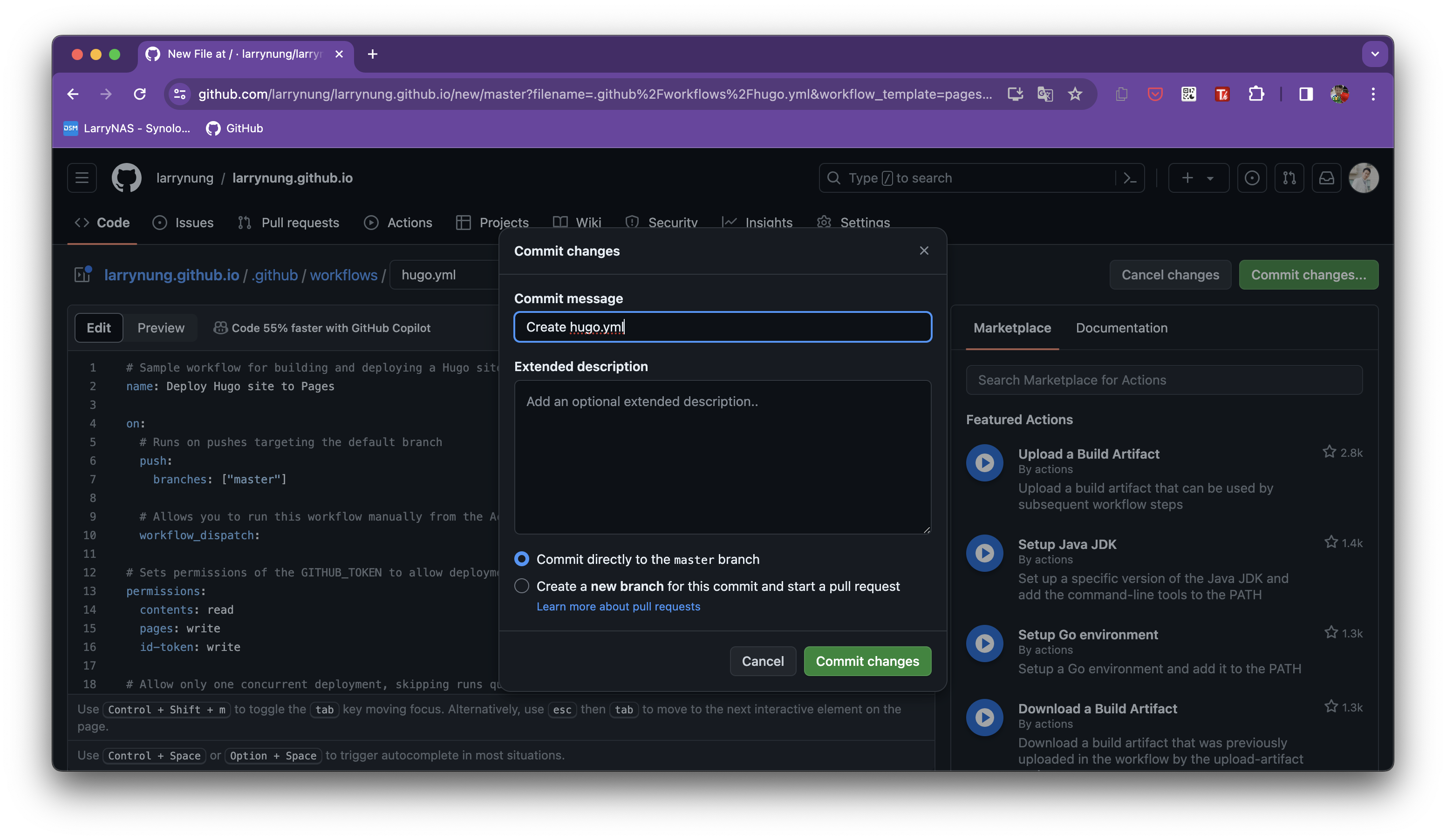This screenshot has height=840, width=1446.
Task: Open a new browser tab with plus
Action: [372, 54]
